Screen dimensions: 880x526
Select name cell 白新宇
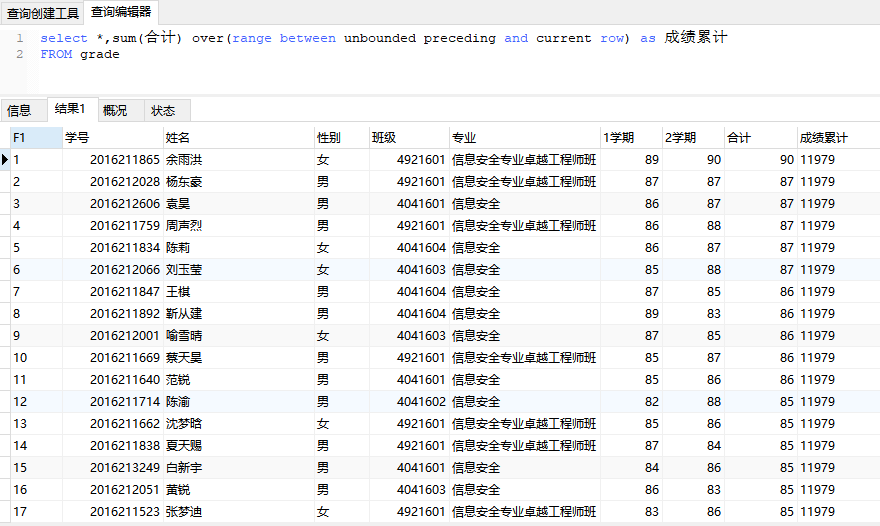[239, 468]
